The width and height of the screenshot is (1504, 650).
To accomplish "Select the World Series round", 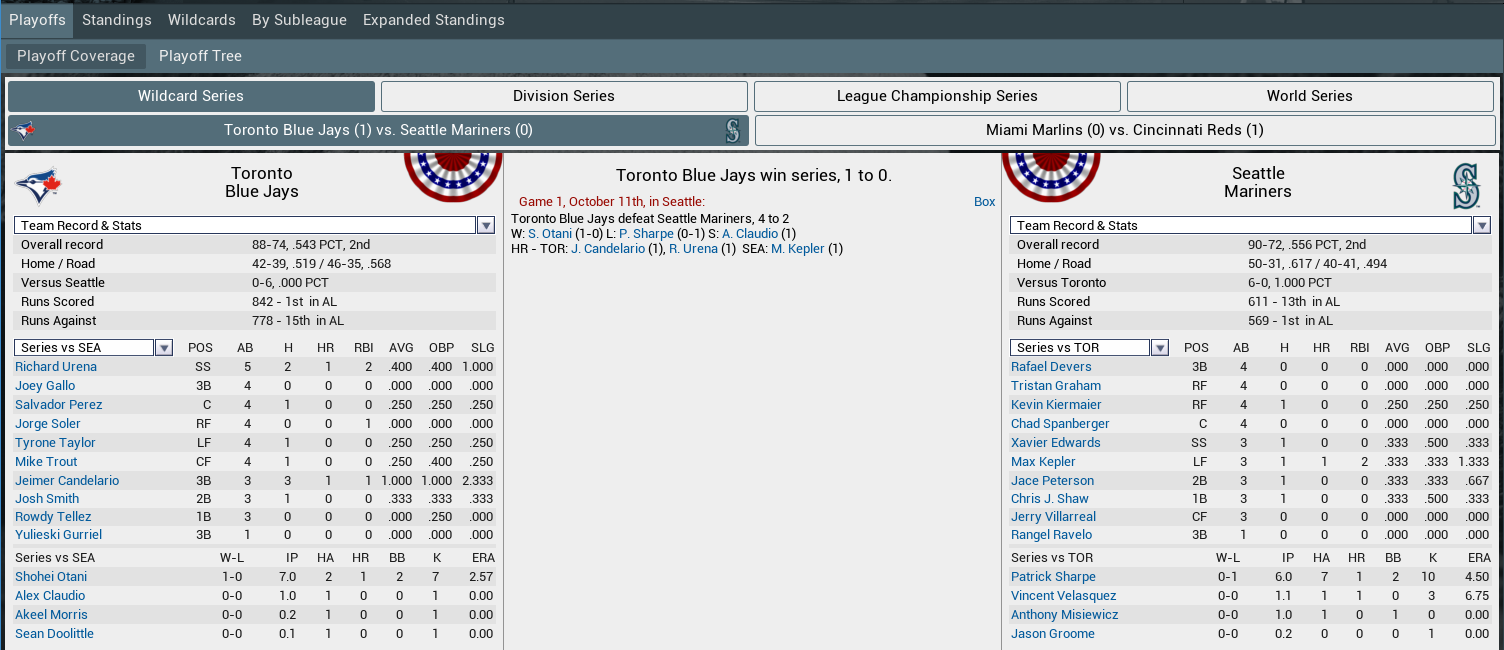I will (1309, 96).
